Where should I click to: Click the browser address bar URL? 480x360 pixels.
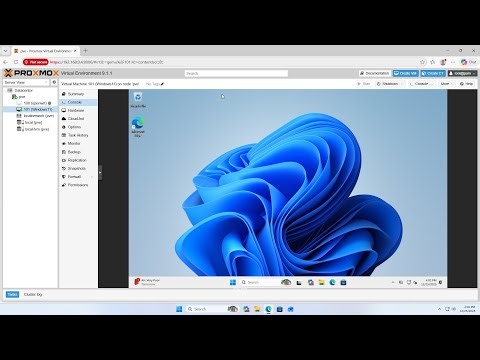[107, 62]
